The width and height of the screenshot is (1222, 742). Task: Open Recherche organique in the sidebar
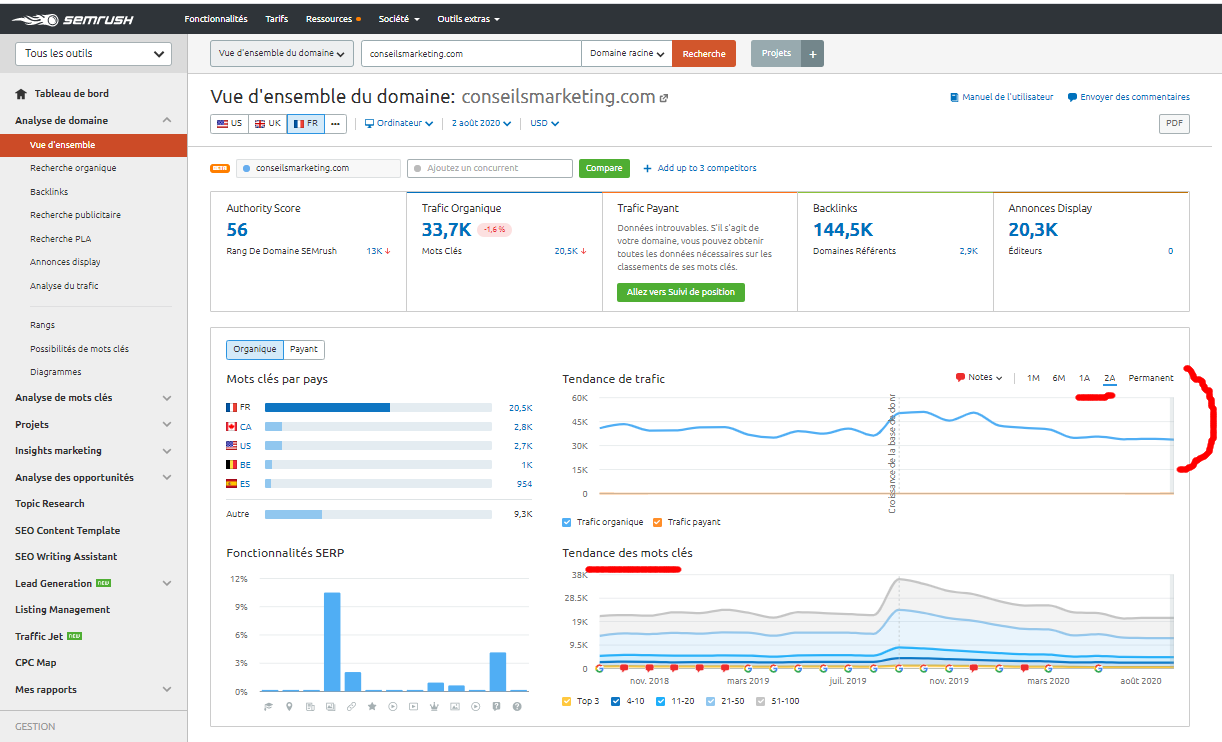coord(73,168)
